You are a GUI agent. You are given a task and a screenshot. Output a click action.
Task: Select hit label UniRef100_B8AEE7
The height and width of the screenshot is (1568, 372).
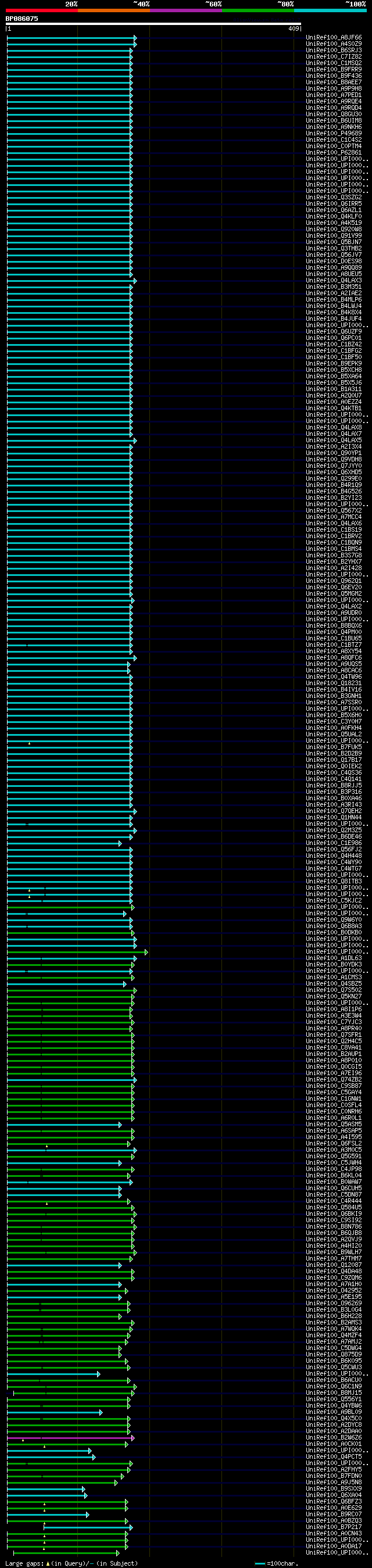tap(334, 82)
